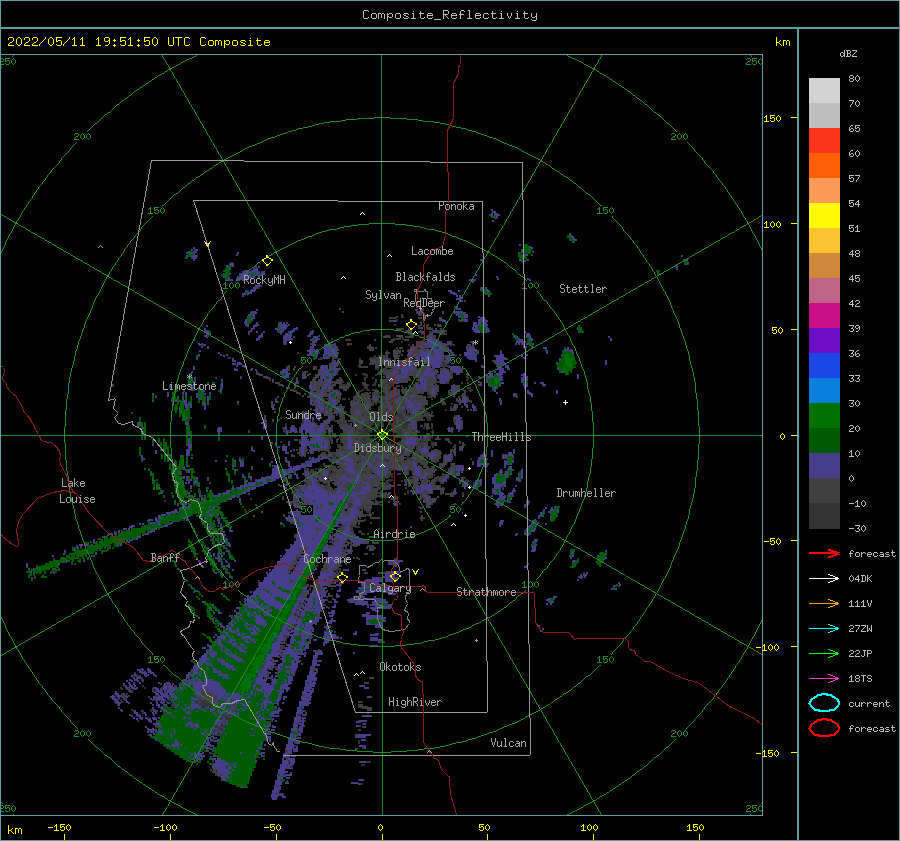Image resolution: width=900 pixels, height=841 pixels.
Task: Click the white 04DK arrow icon
Action: (x=824, y=579)
